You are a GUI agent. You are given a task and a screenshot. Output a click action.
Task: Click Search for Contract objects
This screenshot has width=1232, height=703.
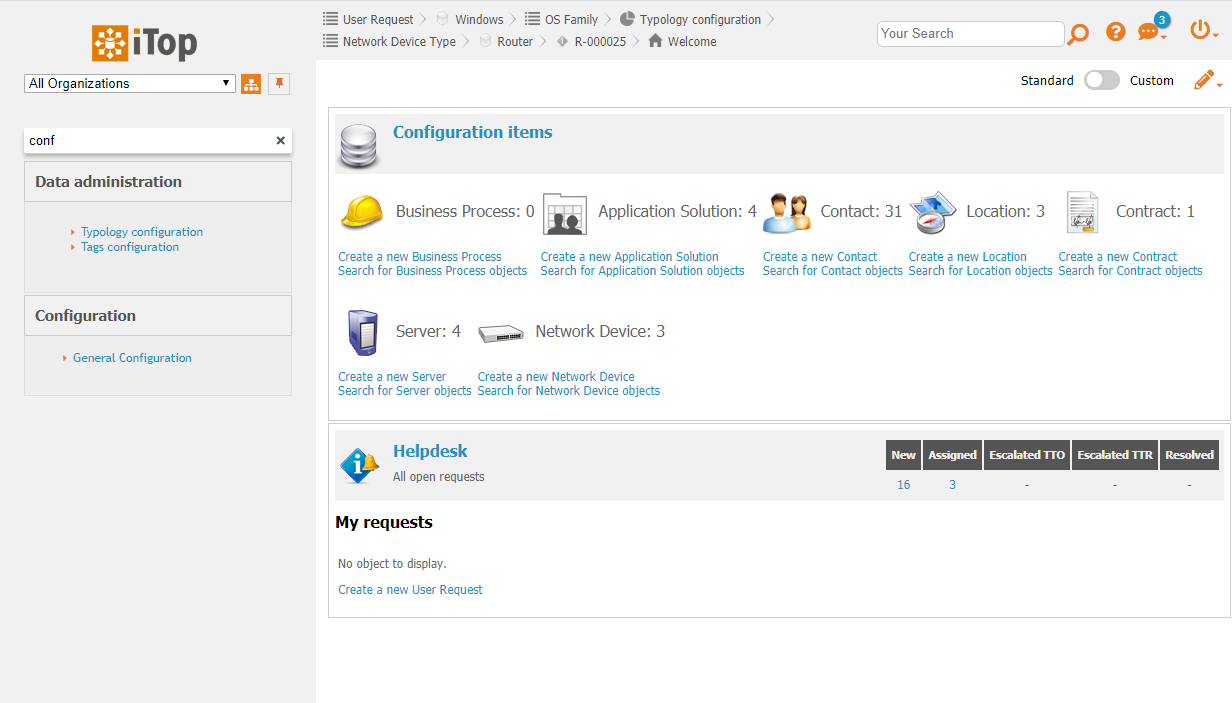[x=1130, y=271]
